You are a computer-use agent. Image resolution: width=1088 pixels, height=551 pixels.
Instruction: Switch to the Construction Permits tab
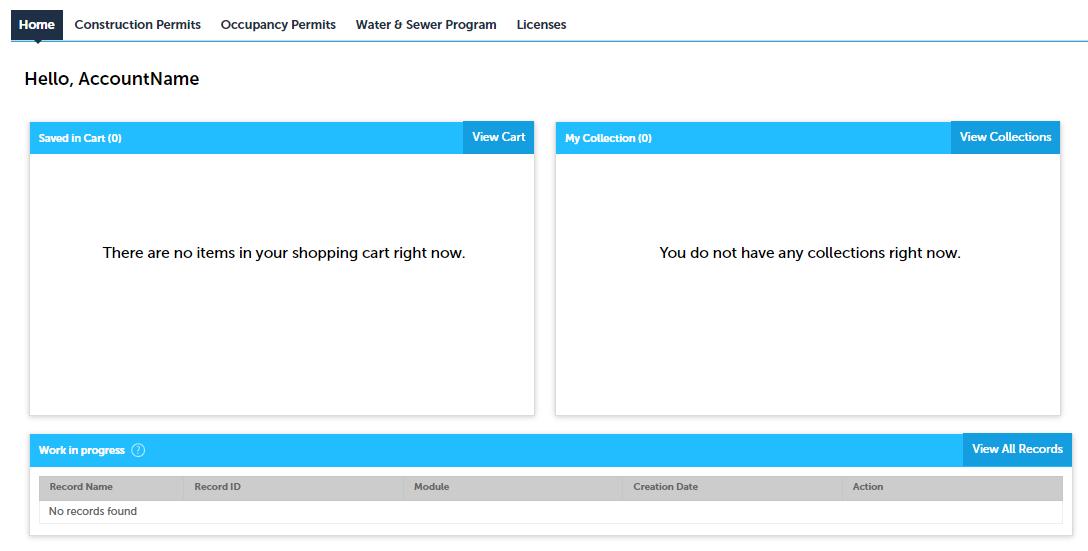click(137, 25)
